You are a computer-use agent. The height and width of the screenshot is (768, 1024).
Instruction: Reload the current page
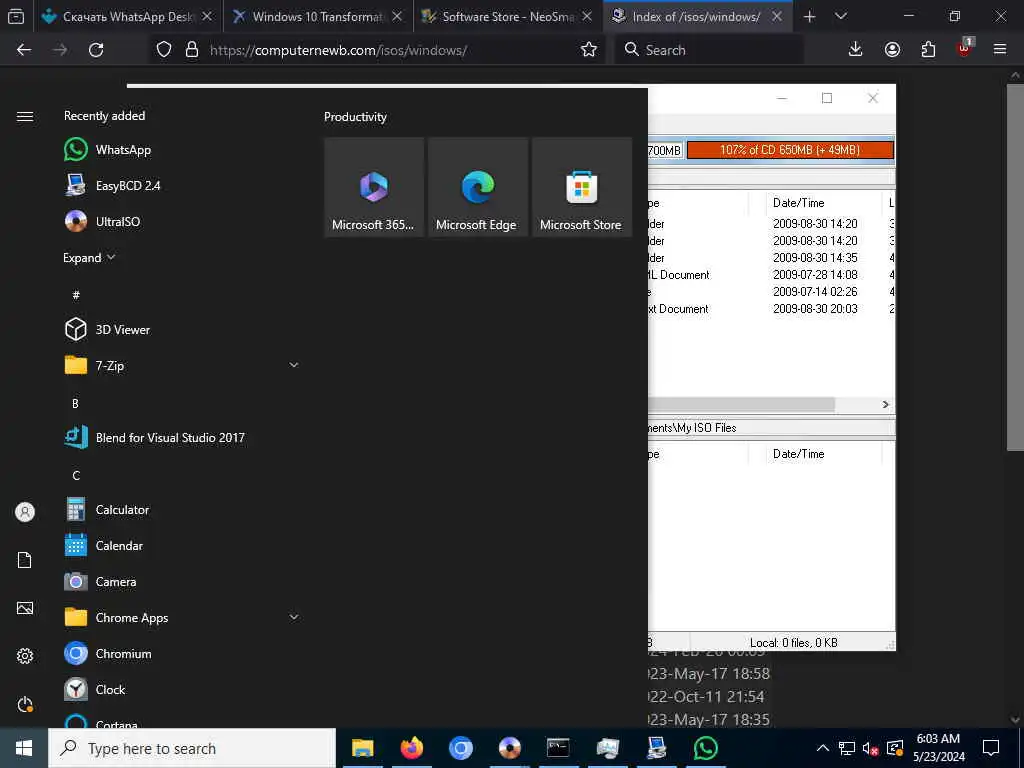pyautogui.click(x=96, y=50)
